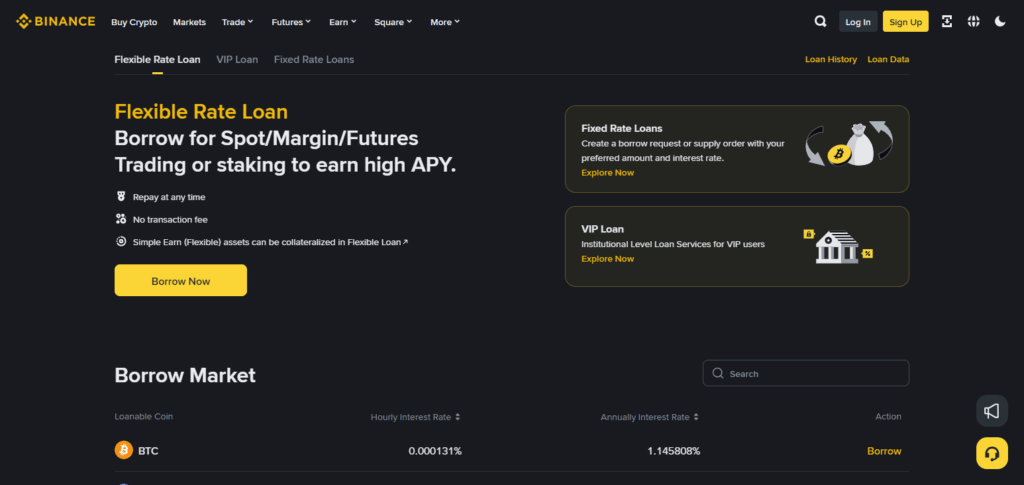Open Buy Crypto in navigation

(134, 22)
